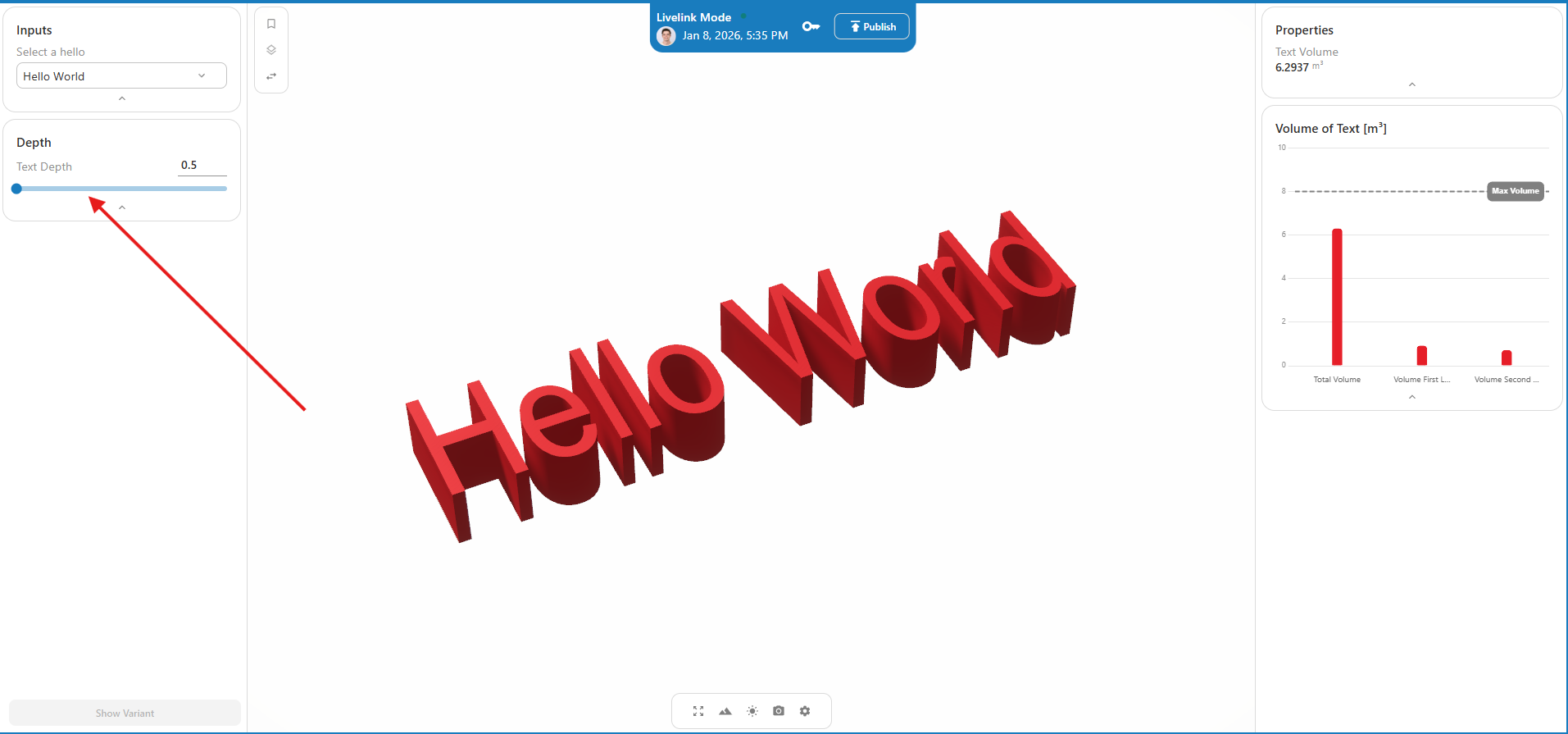Open viewer settings via the gear icon
This screenshot has width=1568, height=734.
coord(805,711)
